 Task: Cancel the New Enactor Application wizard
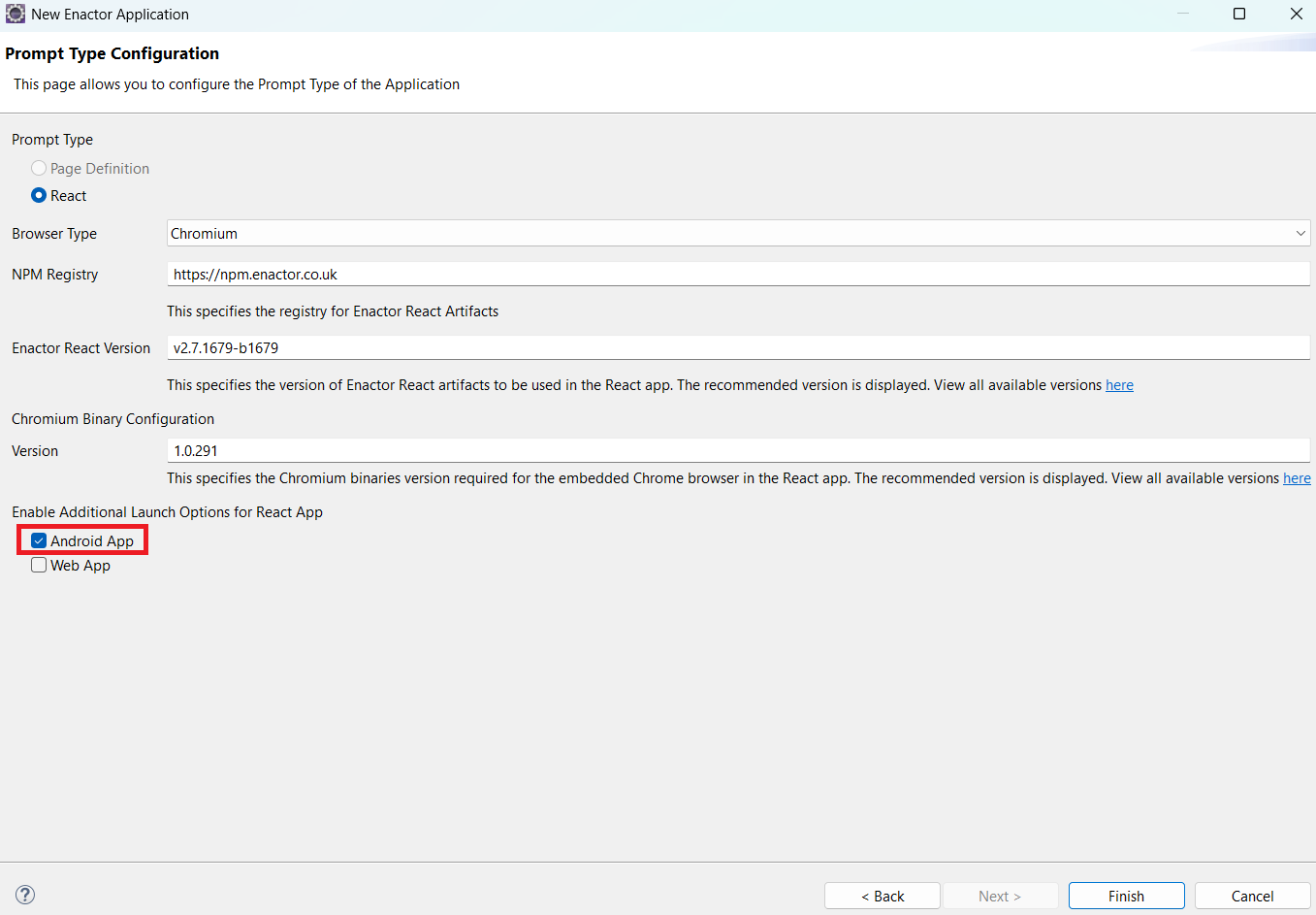point(1252,896)
